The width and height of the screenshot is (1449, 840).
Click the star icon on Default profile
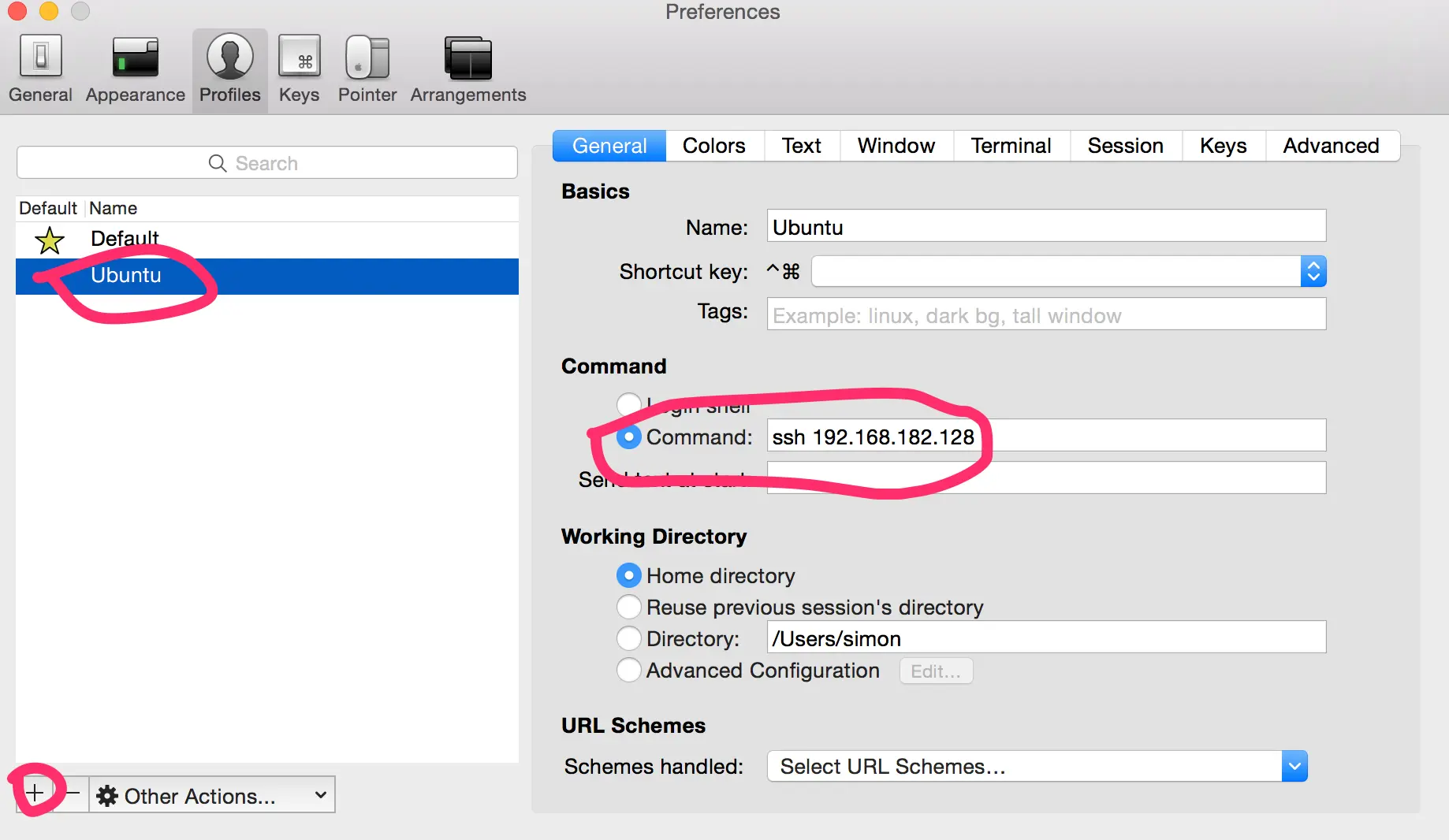tap(50, 240)
